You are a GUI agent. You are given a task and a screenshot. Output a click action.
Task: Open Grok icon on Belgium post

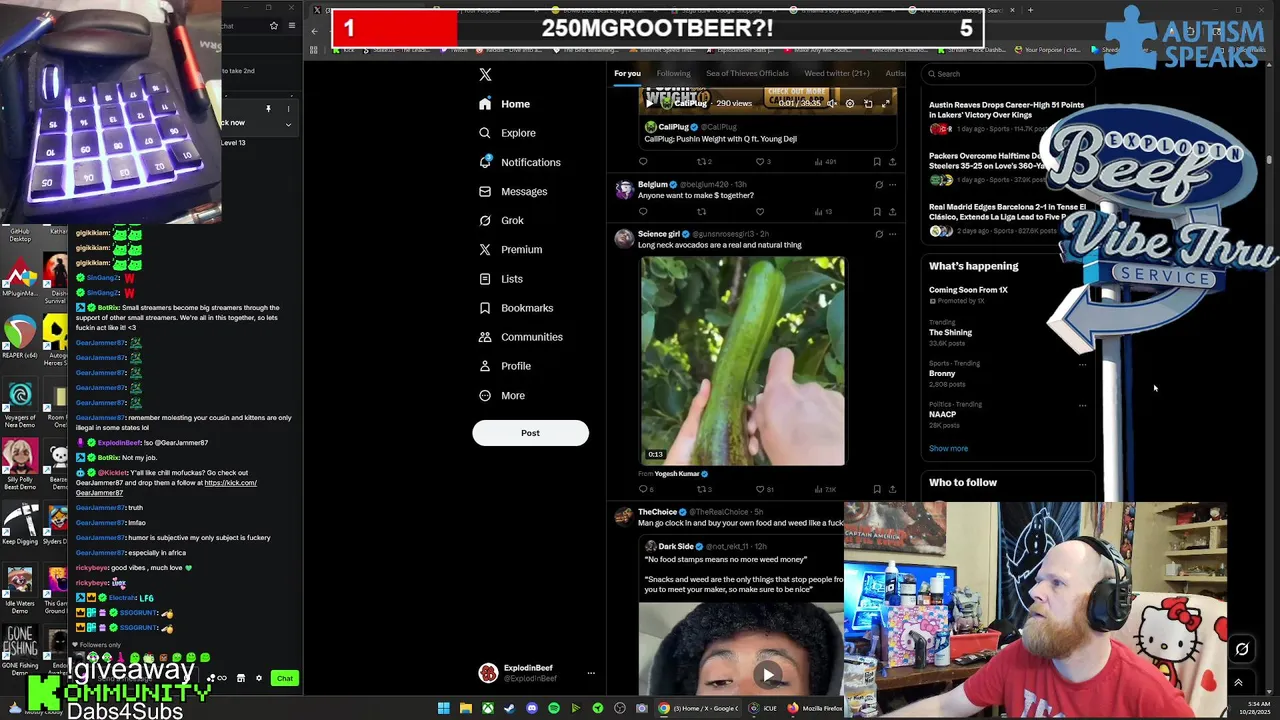(879, 184)
